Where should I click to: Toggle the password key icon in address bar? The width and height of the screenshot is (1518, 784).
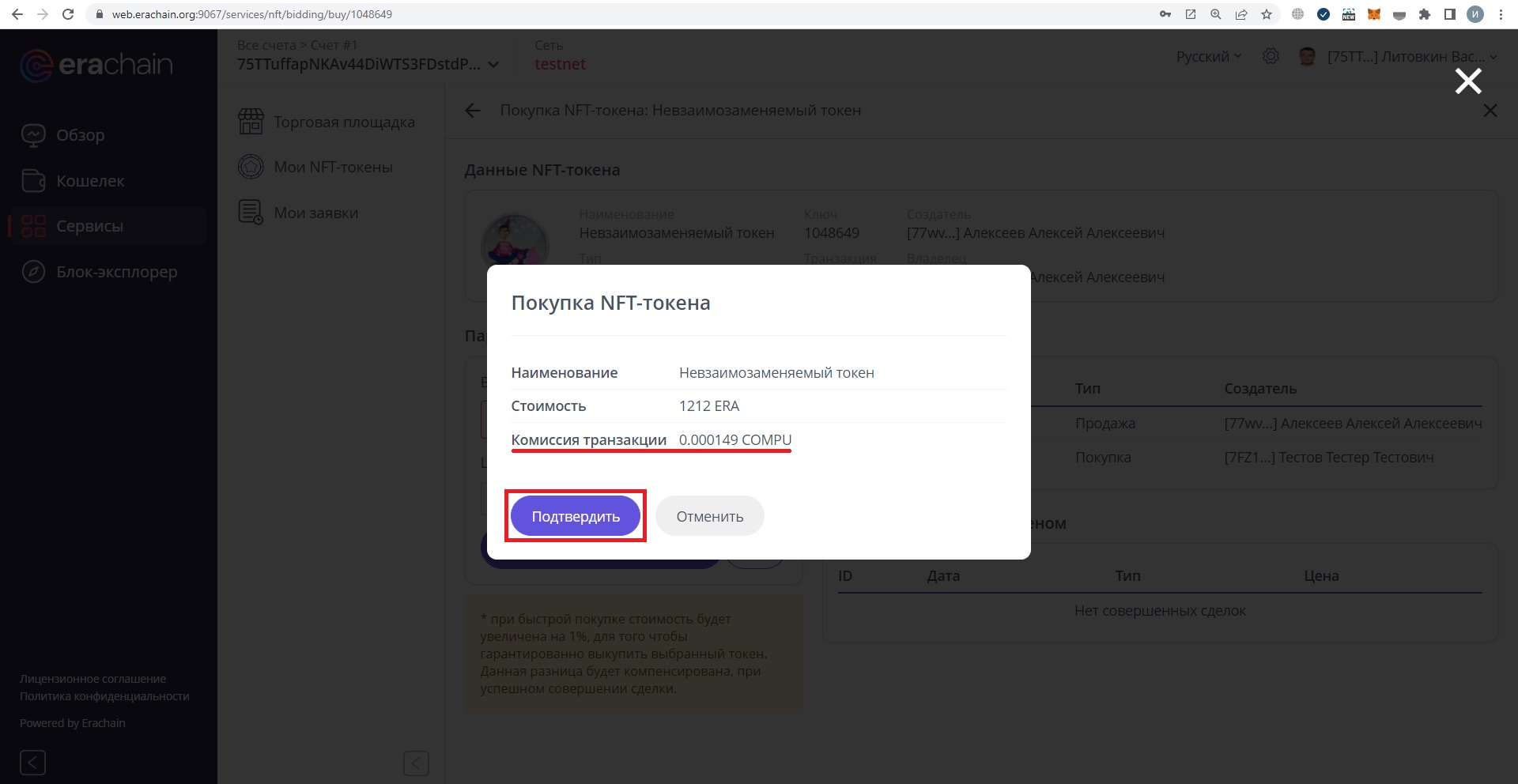1165,14
